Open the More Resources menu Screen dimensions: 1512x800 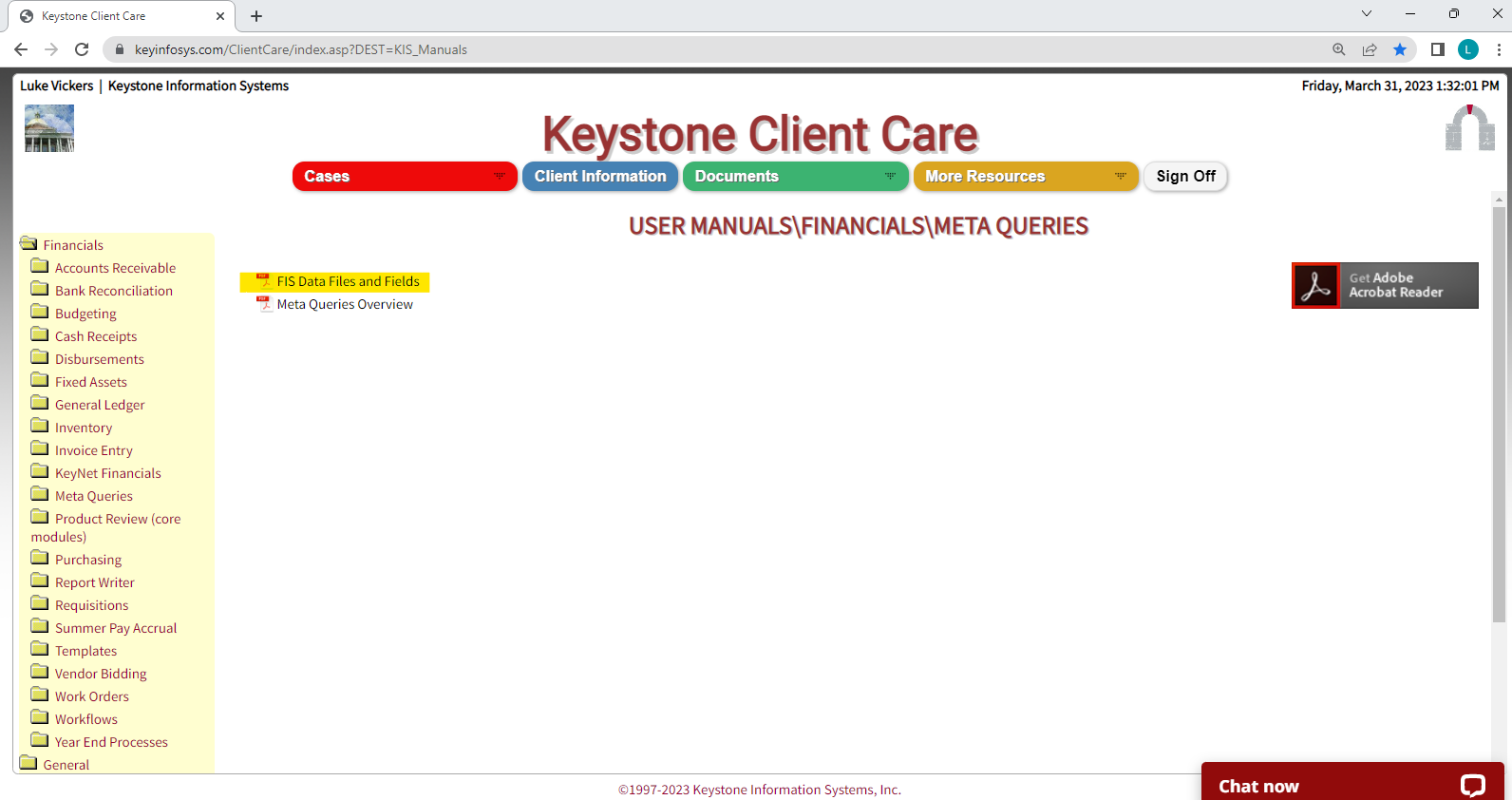1026,176
